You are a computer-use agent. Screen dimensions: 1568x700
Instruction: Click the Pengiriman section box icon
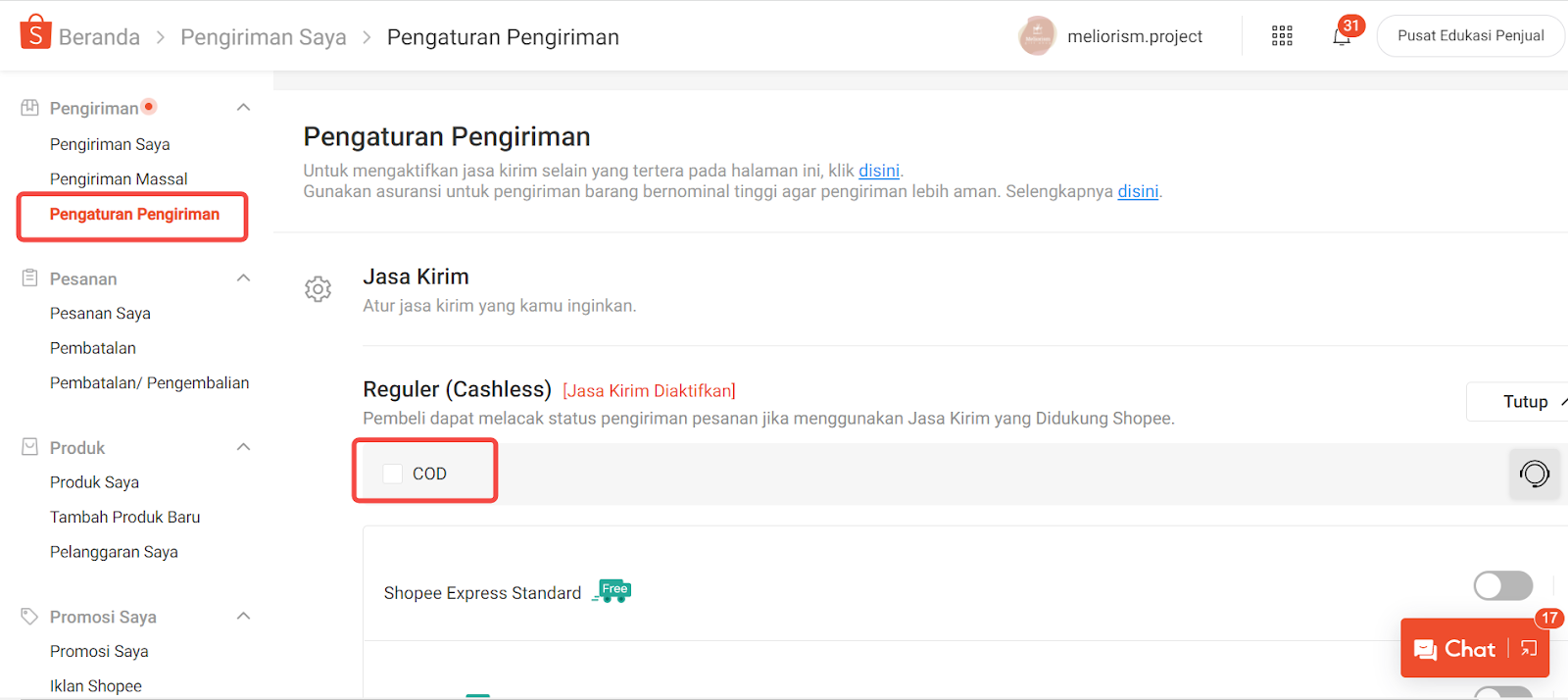(x=30, y=108)
